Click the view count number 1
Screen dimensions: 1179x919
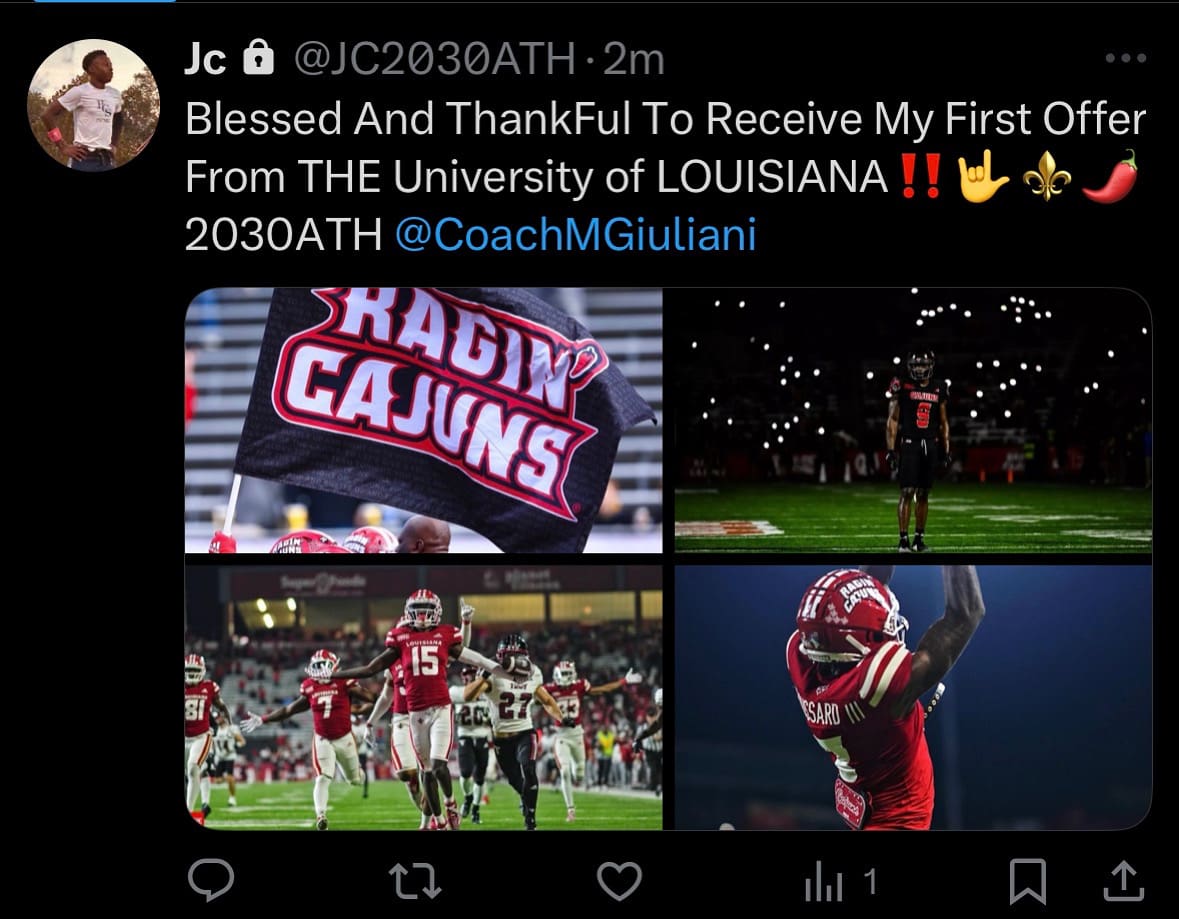(x=870, y=881)
